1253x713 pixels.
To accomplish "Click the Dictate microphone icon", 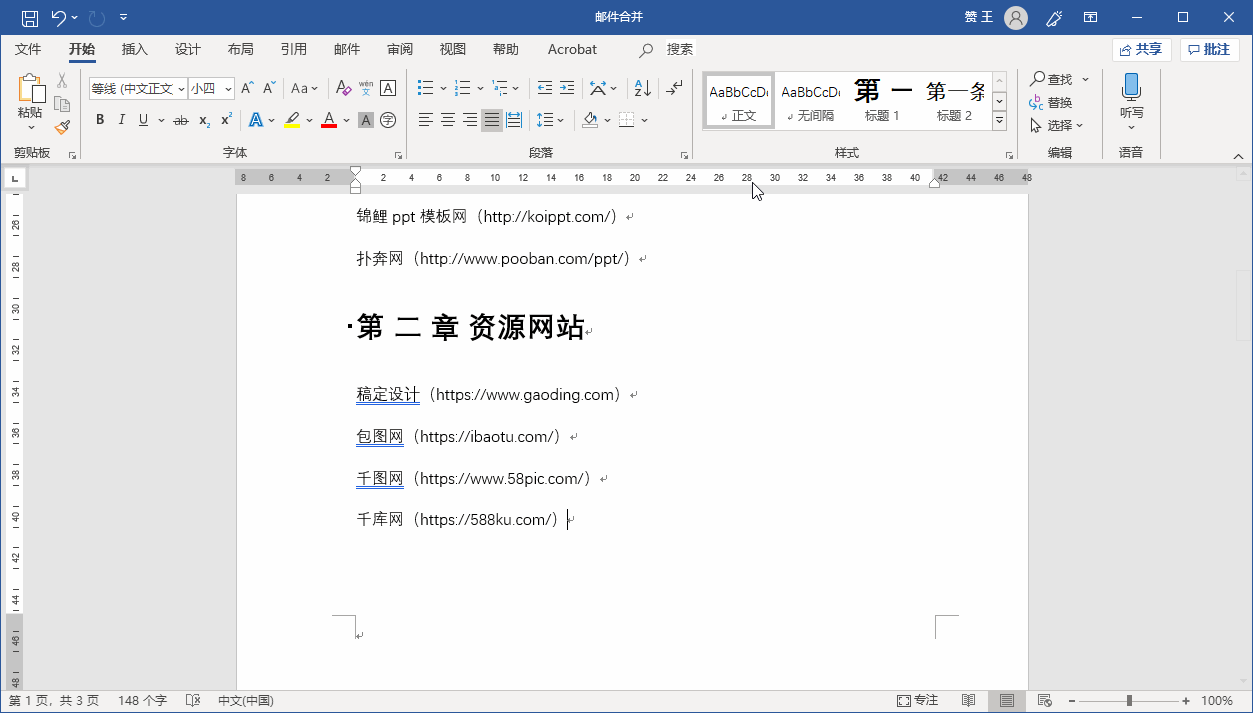I will 1131,88.
